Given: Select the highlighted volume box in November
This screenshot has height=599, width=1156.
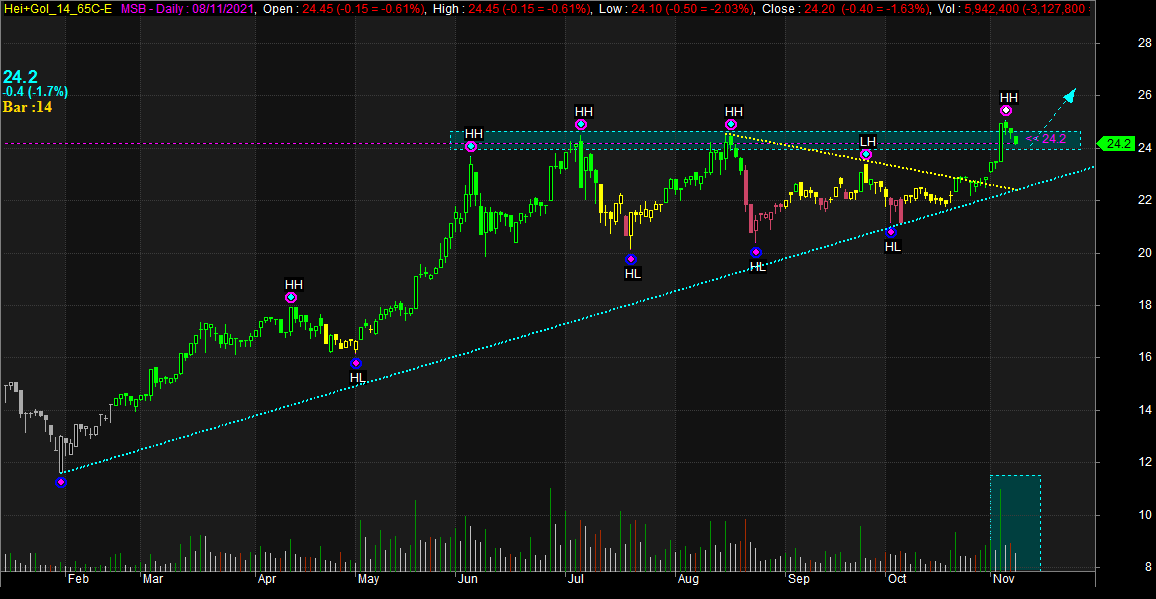Looking at the screenshot, I should tap(1015, 522).
